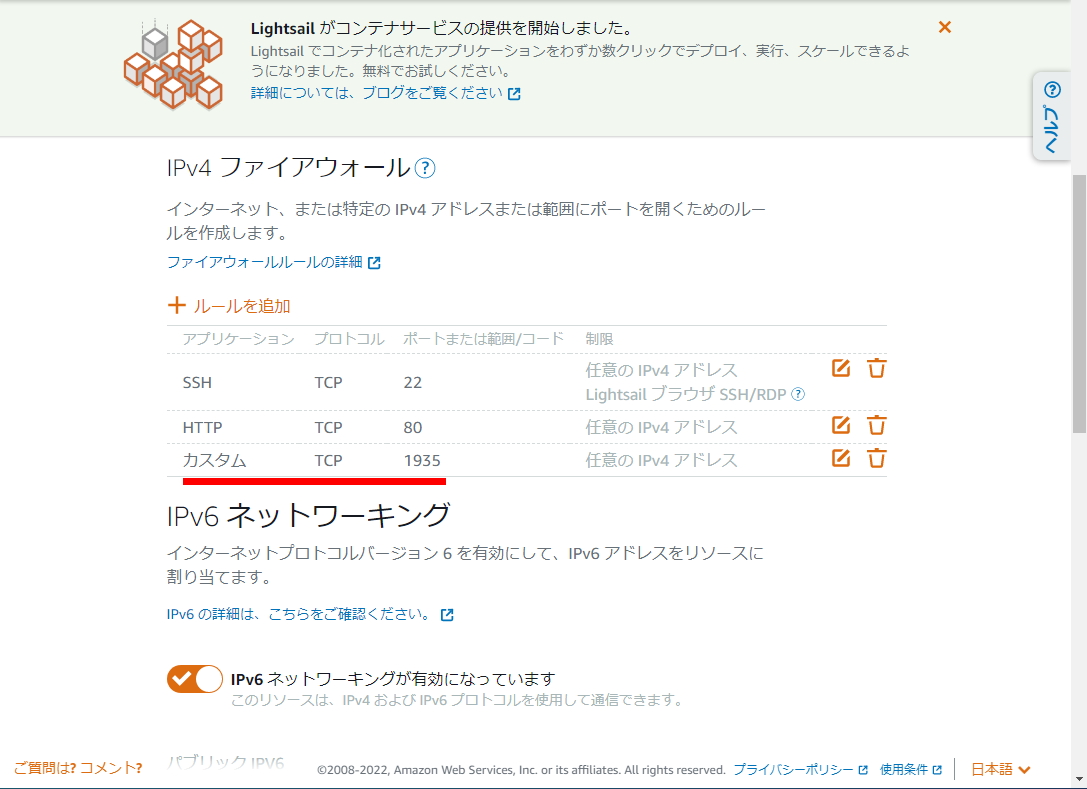Open the blog details link in banner

(385, 93)
